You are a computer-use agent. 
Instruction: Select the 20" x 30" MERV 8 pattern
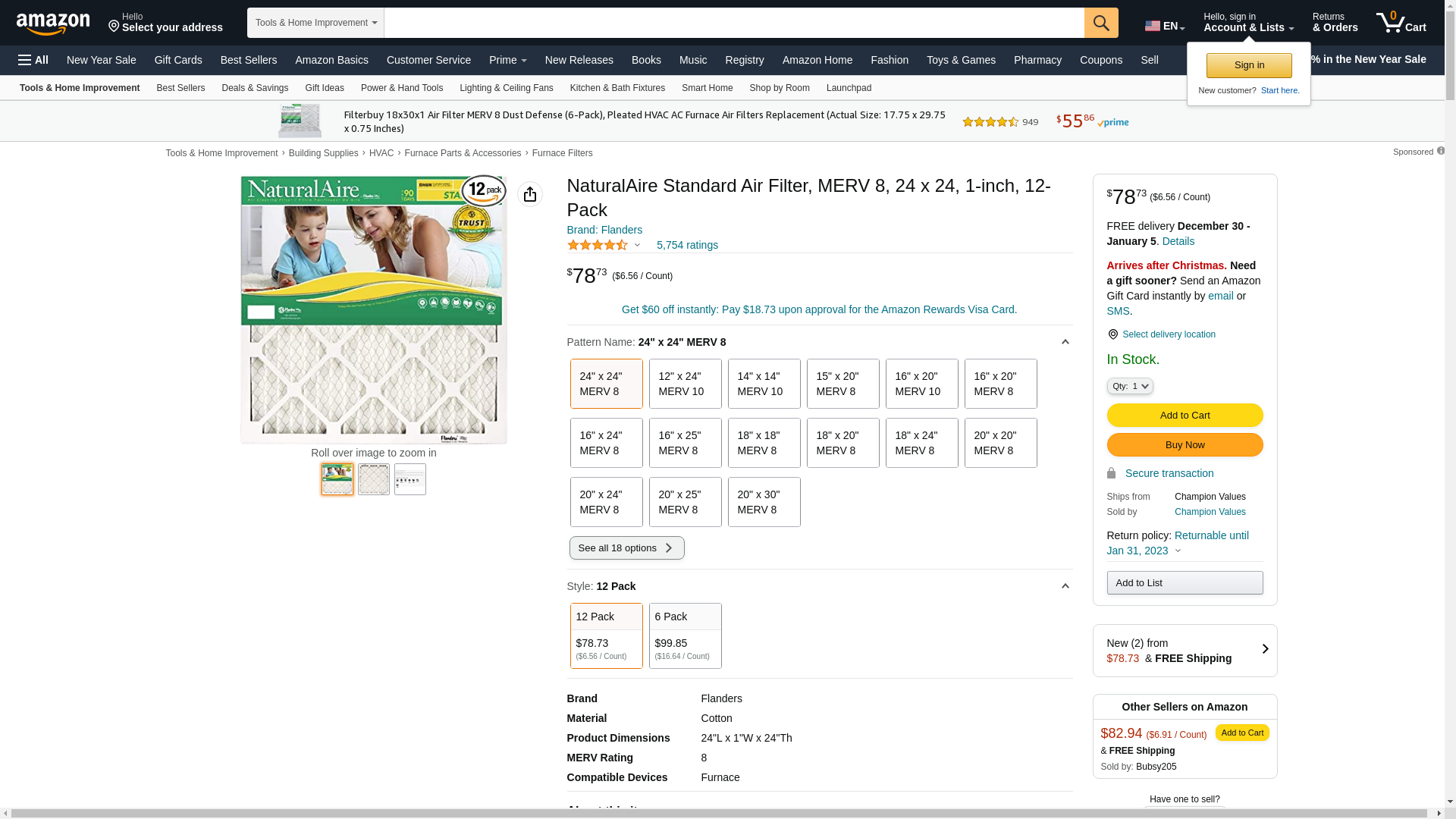763,502
